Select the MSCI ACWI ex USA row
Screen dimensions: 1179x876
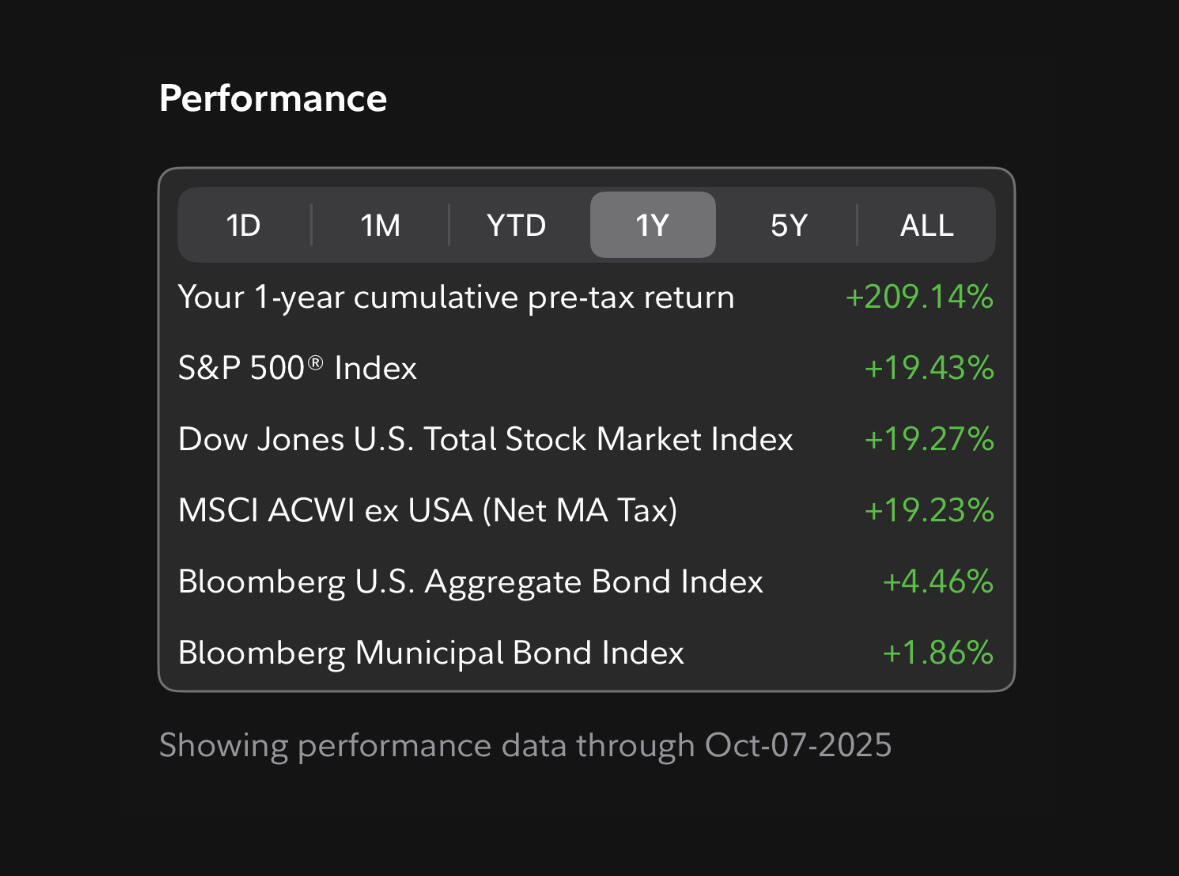point(427,510)
